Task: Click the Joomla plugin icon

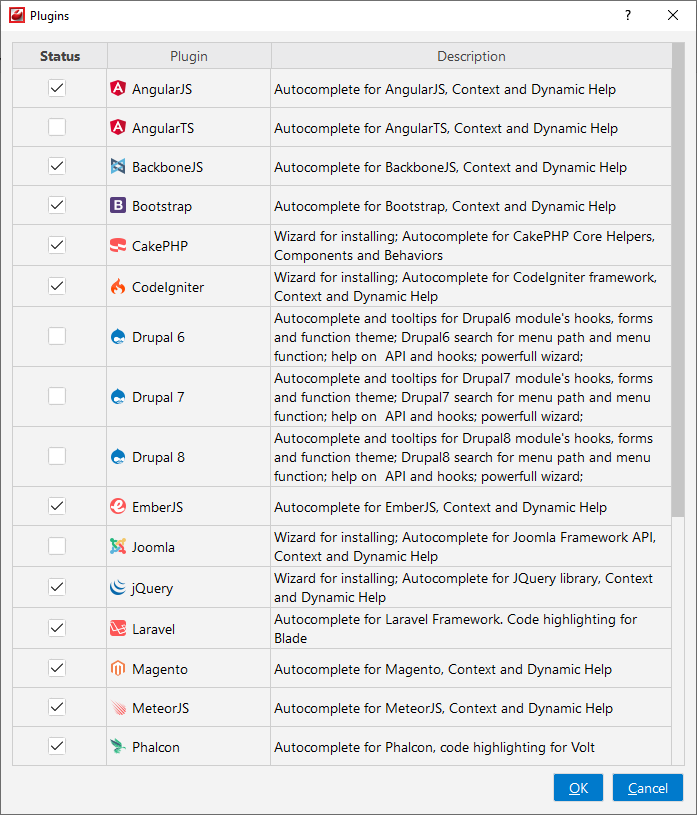Action: point(118,546)
